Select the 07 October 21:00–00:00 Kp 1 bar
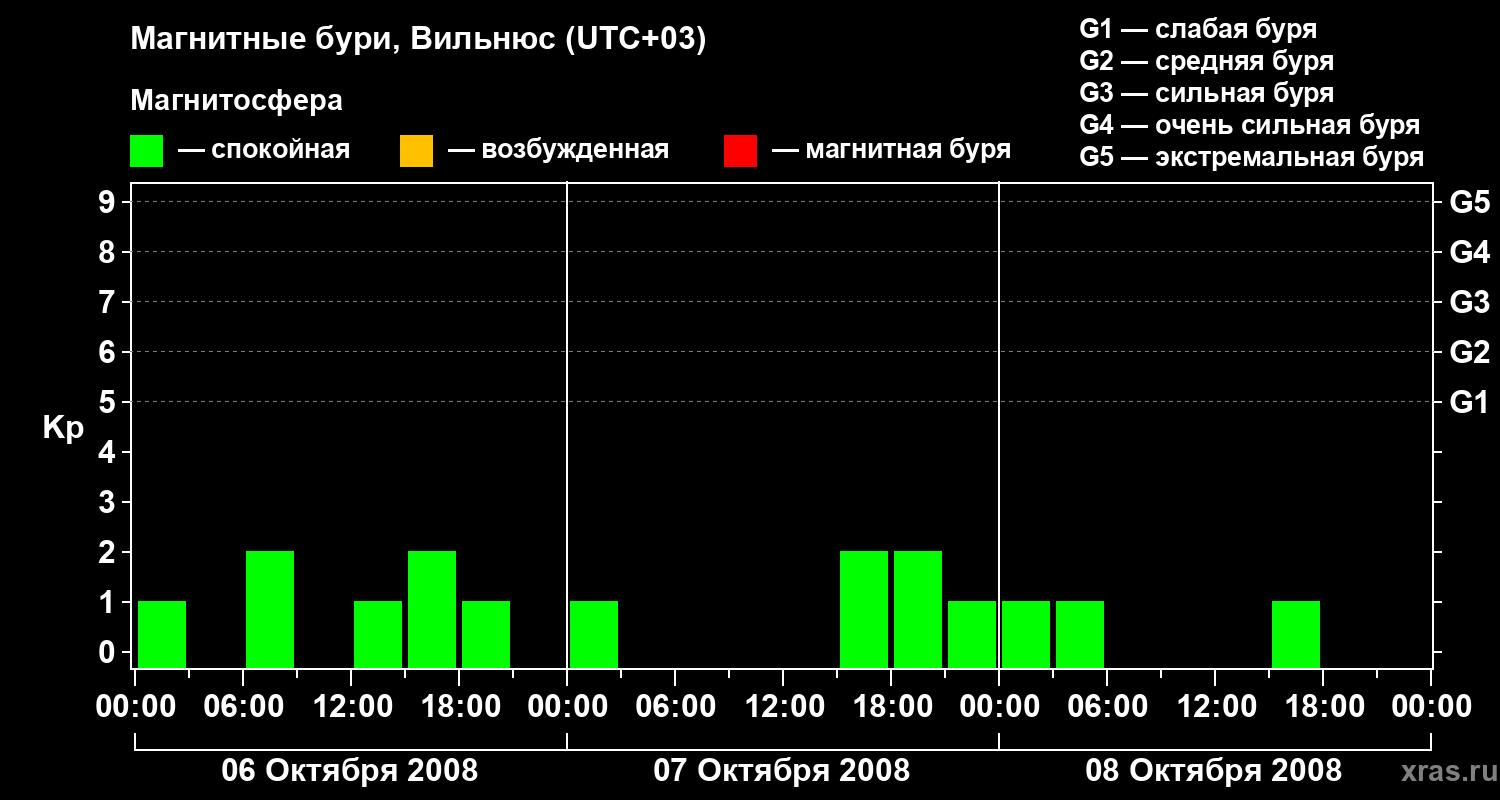 972,634
